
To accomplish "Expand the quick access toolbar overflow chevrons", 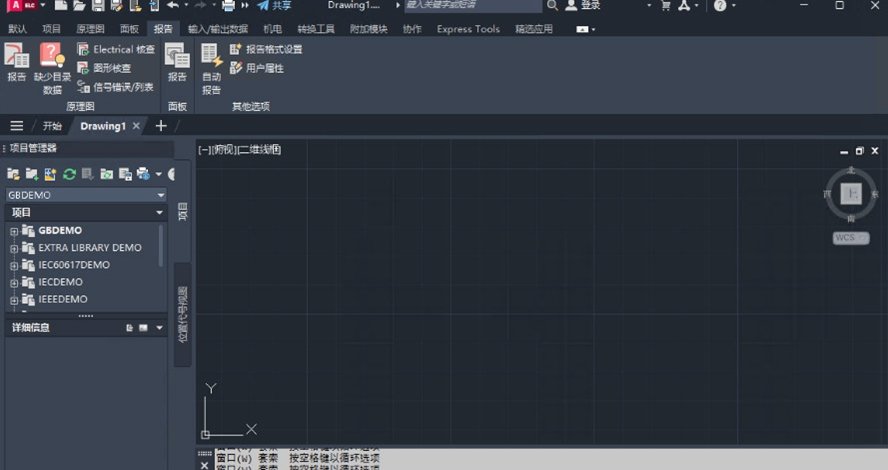I will pyautogui.click(x=245, y=6).
